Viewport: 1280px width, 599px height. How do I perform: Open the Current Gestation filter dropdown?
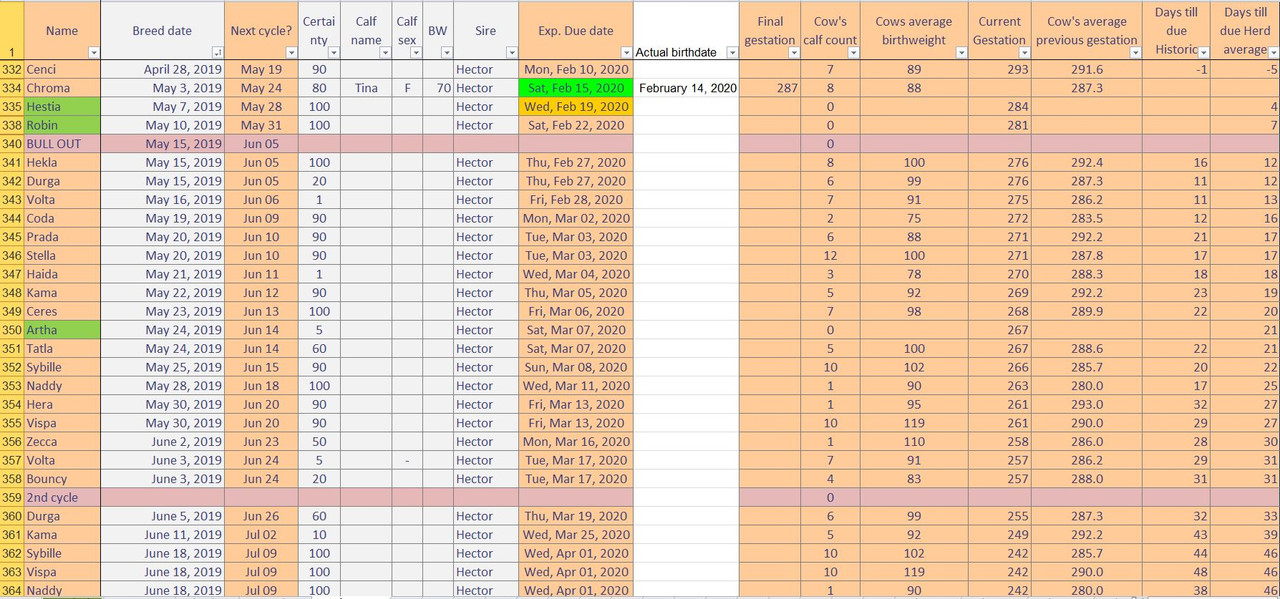[x=1024, y=52]
